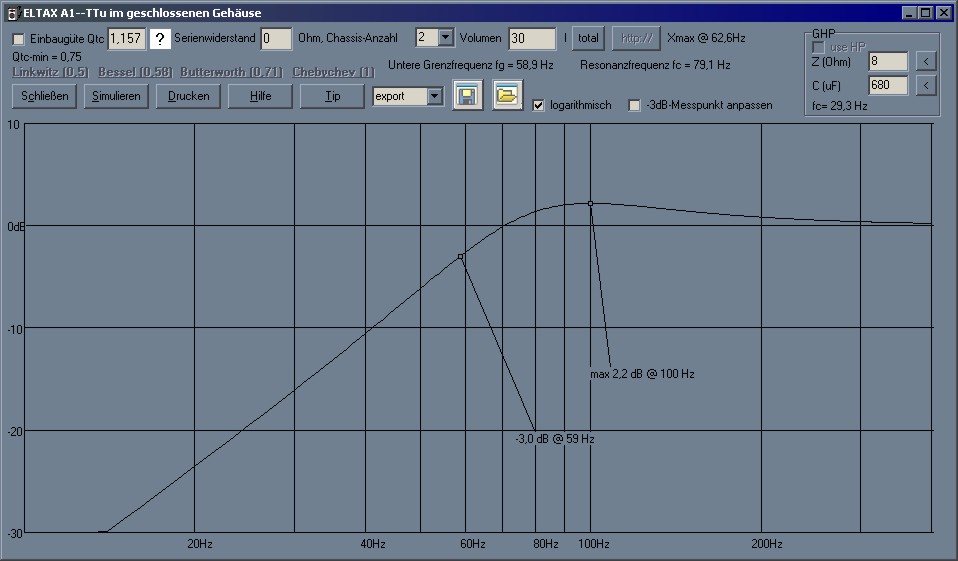Click the -3,0 dB point marker on curve
958x561 pixels.
pyautogui.click(x=461, y=257)
